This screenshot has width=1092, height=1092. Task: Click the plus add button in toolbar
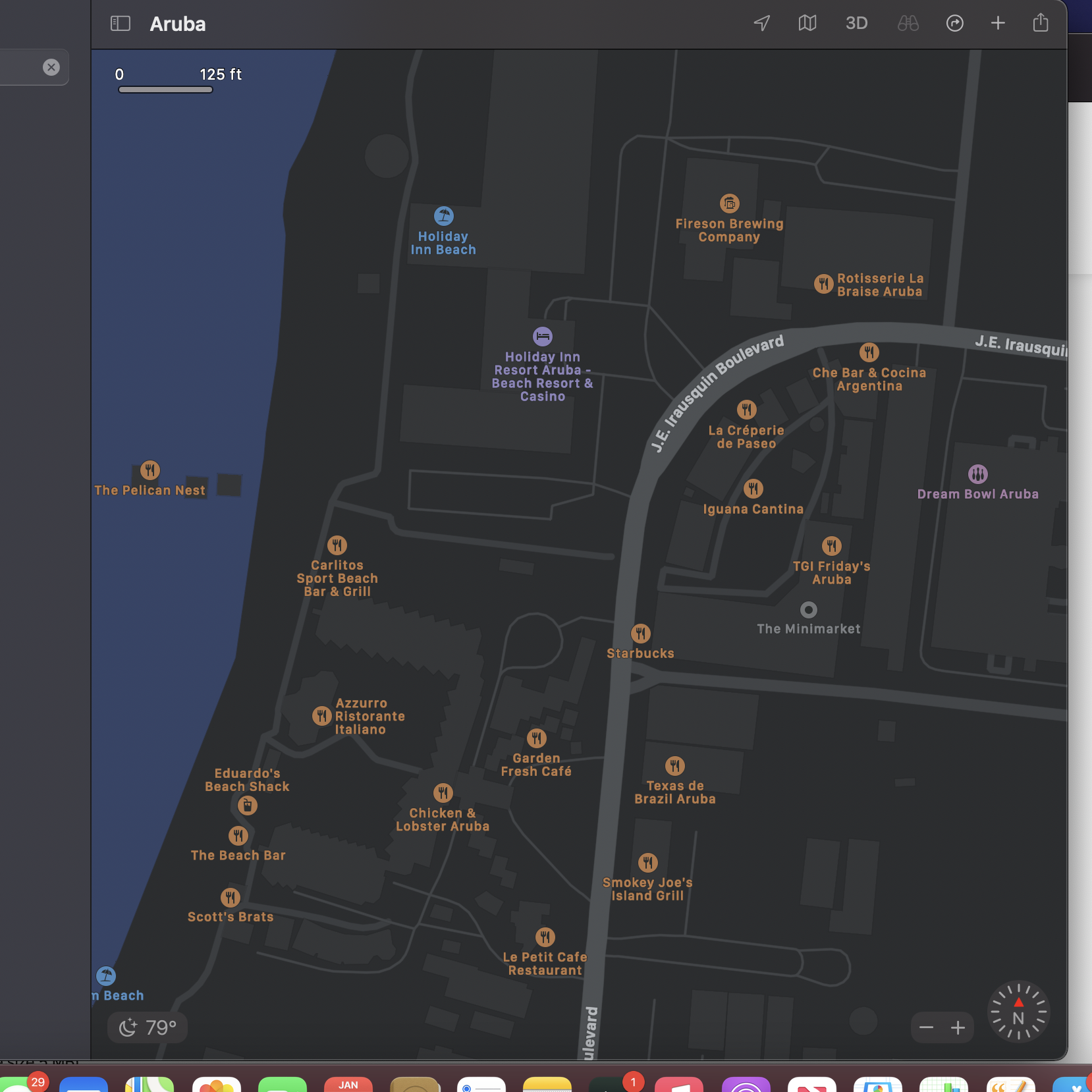coord(998,23)
